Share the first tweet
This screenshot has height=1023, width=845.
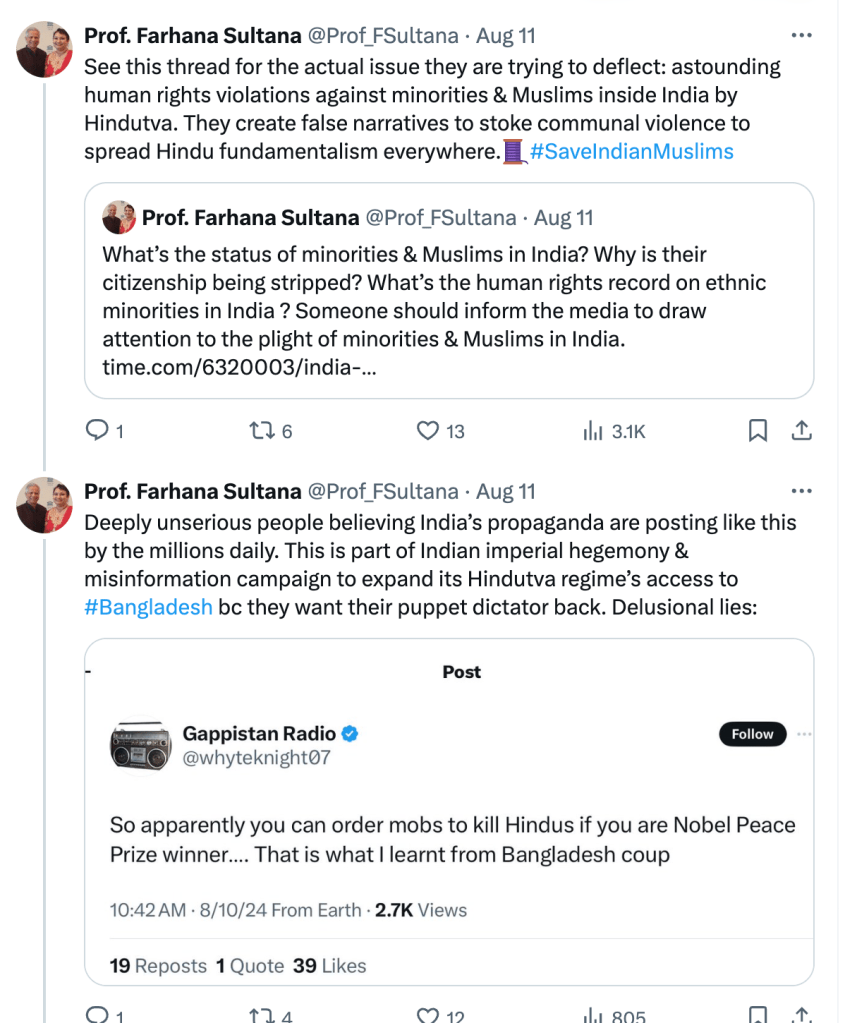[x=801, y=431]
